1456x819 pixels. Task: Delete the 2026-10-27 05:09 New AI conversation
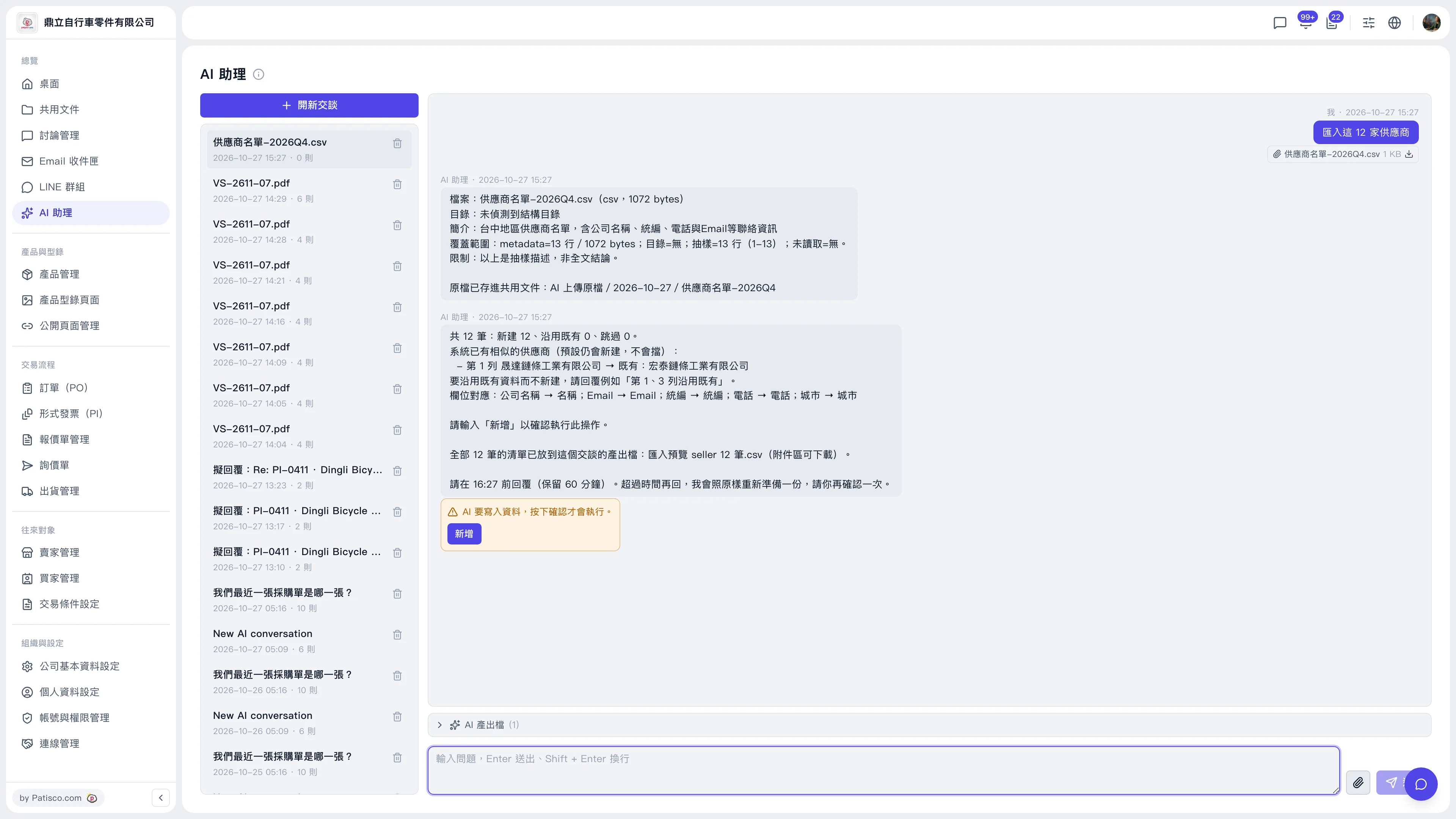click(397, 635)
